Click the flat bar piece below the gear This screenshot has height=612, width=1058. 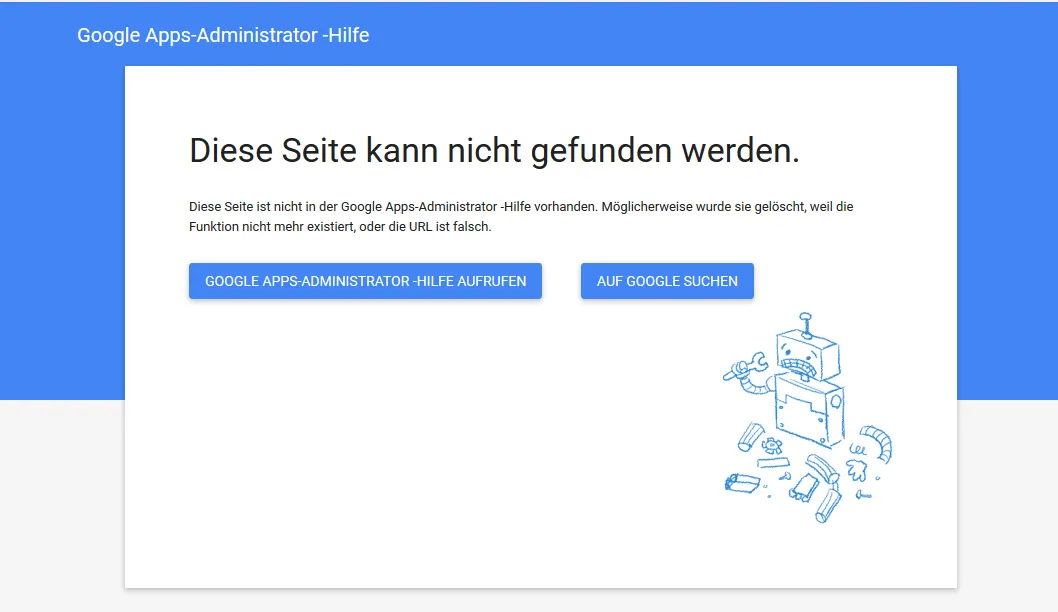coord(773,463)
